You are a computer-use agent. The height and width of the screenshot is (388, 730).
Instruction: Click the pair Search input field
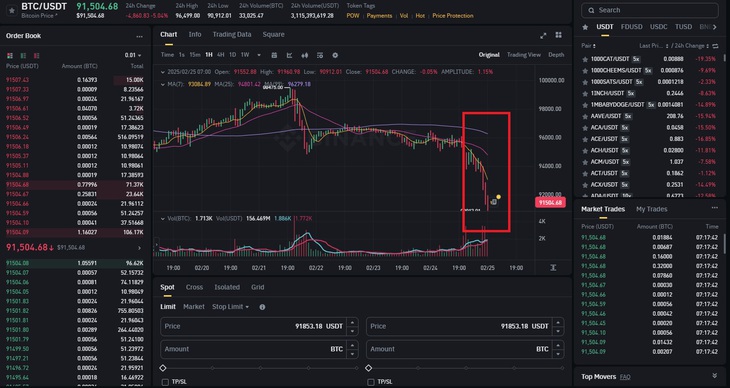(650, 10)
